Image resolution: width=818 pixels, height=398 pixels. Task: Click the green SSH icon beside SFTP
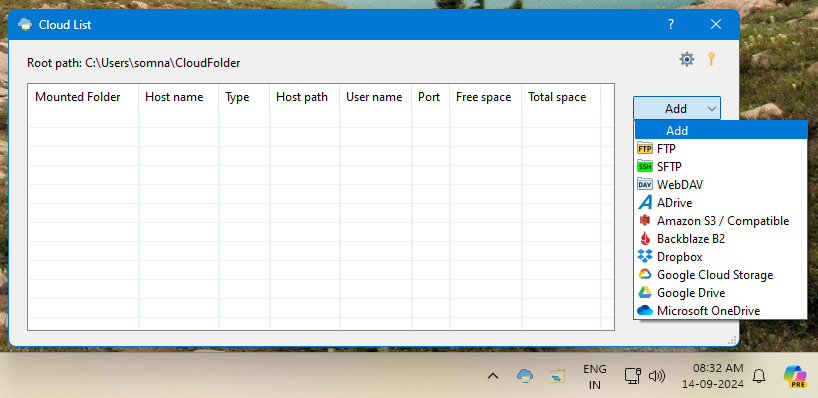pos(645,167)
